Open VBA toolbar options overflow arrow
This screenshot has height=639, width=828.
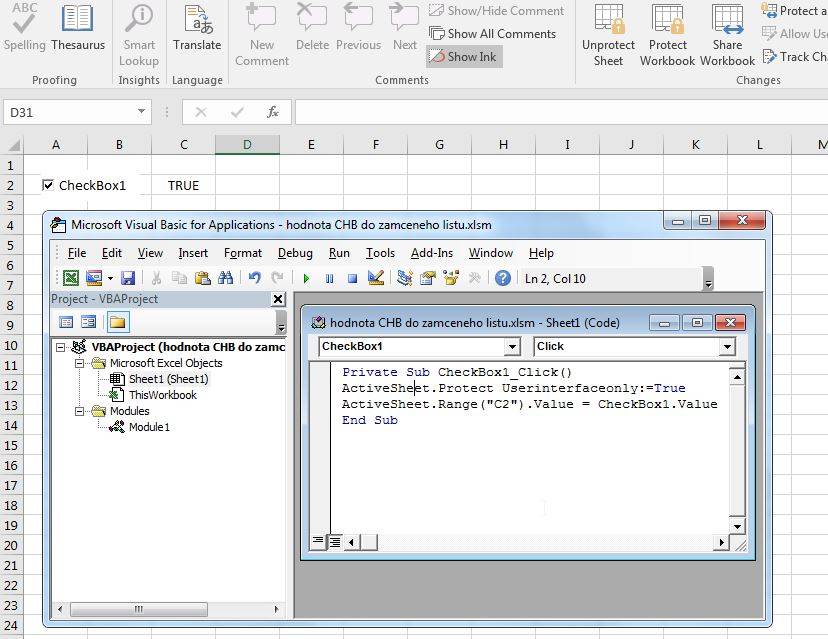coord(709,279)
